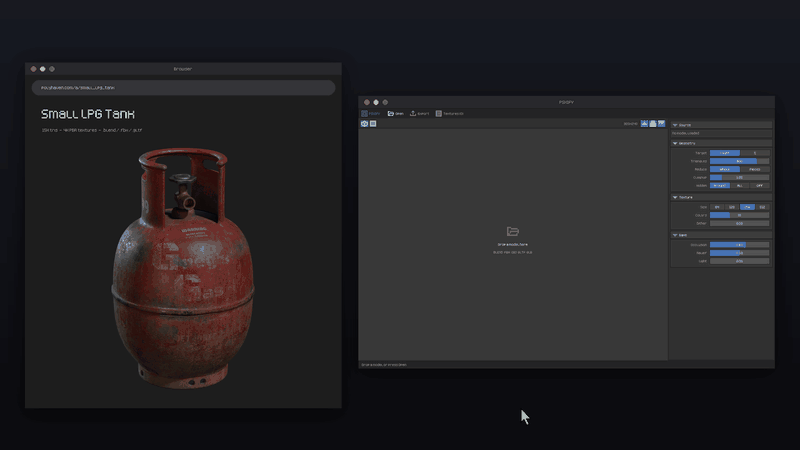
Task: Click the Open folder icon in toolbar
Action: pyautogui.click(x=390, y=114)
